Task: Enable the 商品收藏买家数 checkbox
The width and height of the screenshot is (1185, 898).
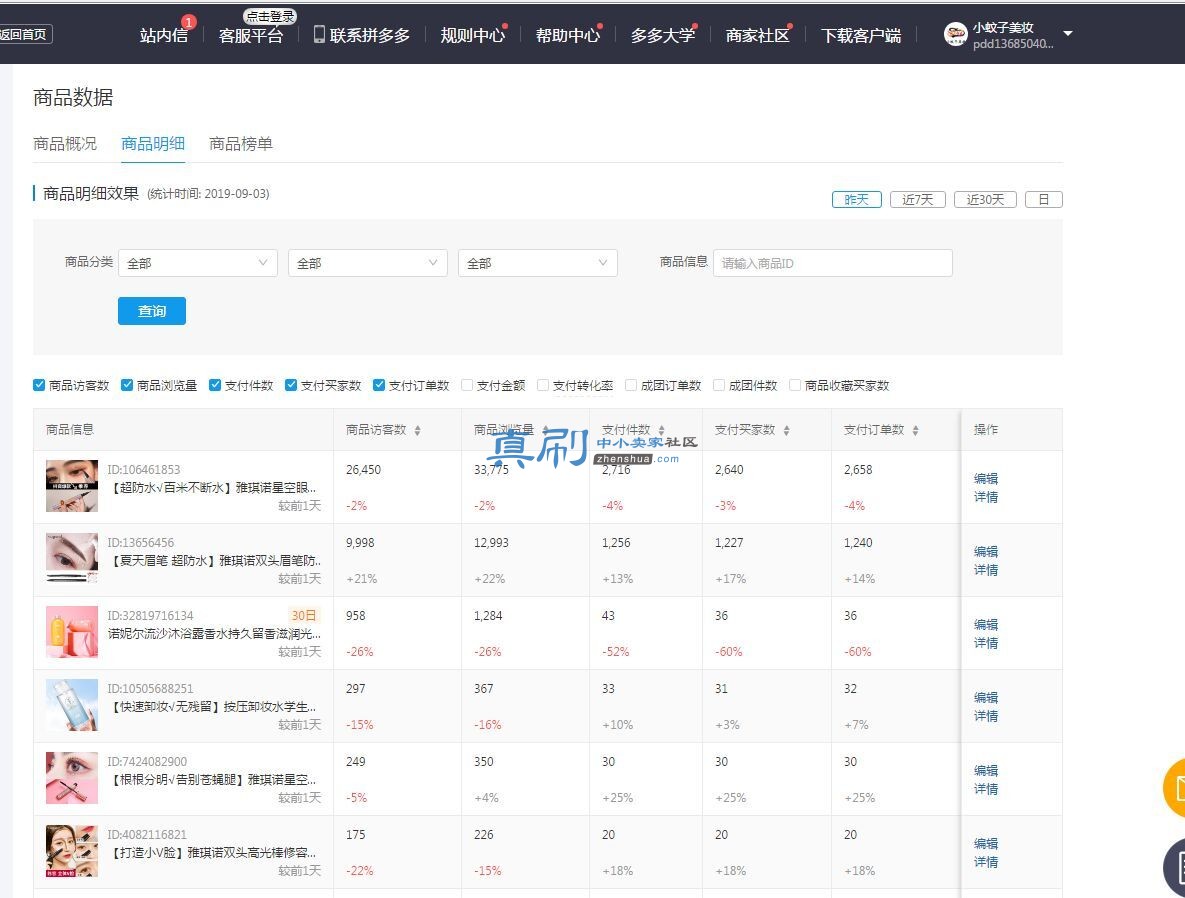Action: tap(795, 385)
